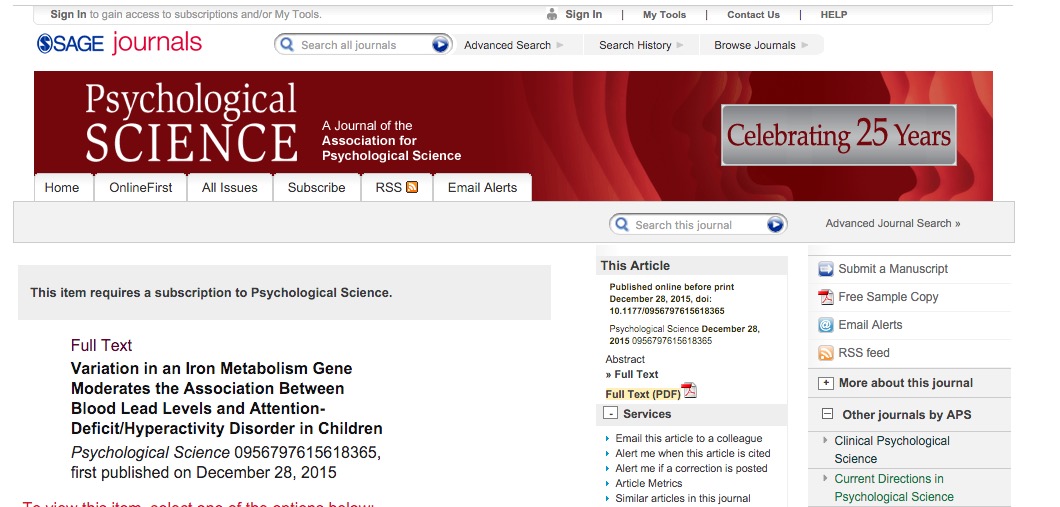Click Advanced Journal Search link
This screenshot has height=507, width=1060.
(892, 223)
